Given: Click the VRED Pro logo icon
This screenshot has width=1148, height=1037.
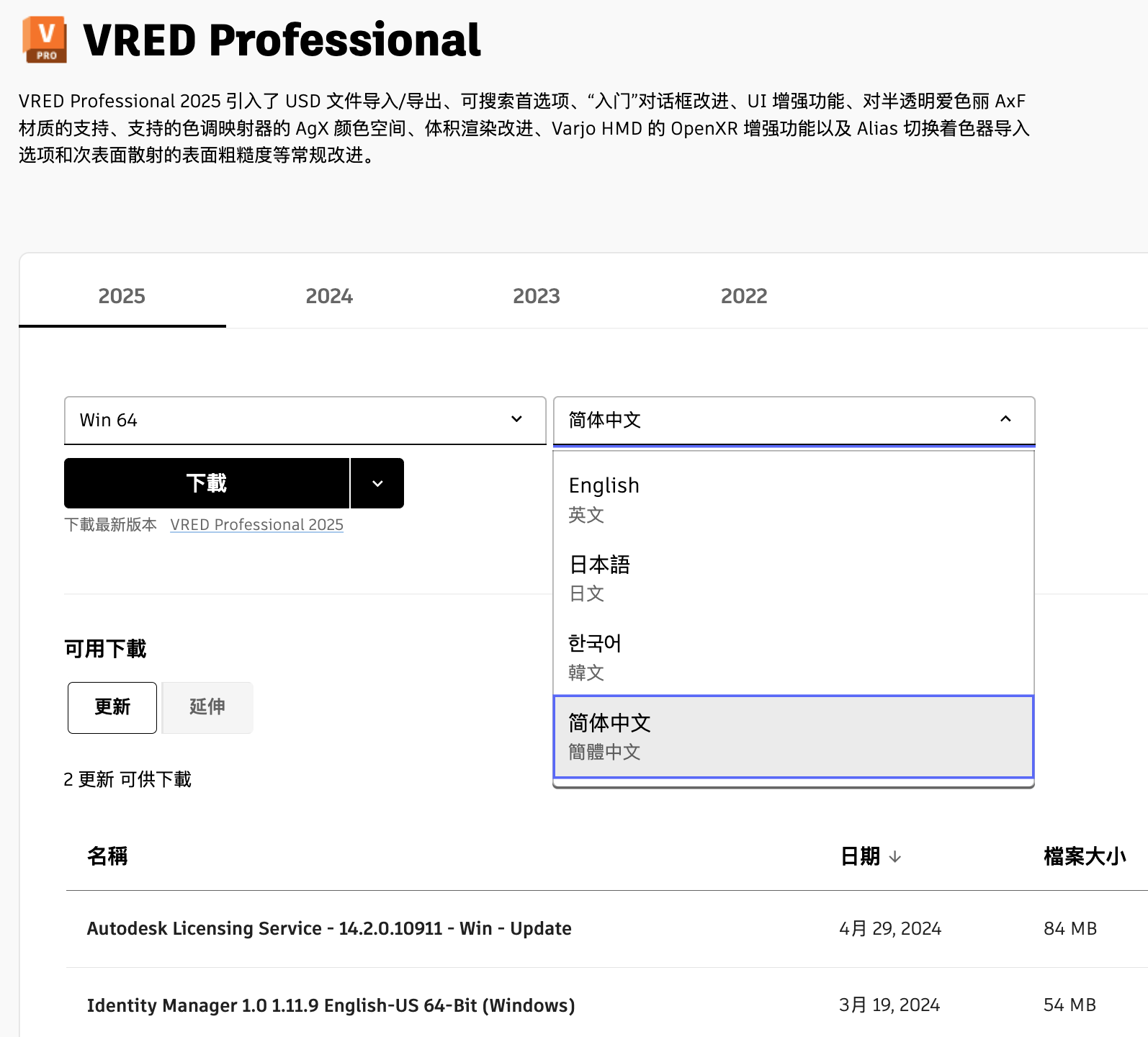Looking at the screenshot, I should 45,40.
